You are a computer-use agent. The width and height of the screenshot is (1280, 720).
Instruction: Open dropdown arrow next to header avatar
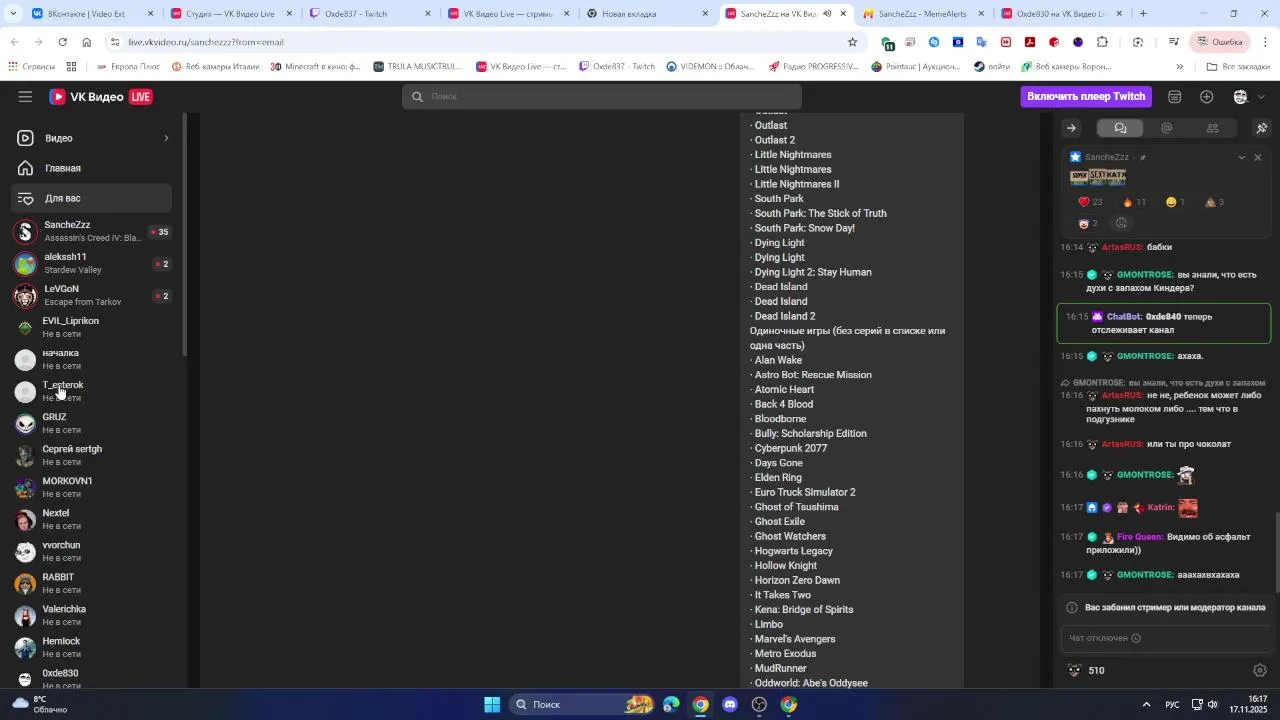point(1262,97)
